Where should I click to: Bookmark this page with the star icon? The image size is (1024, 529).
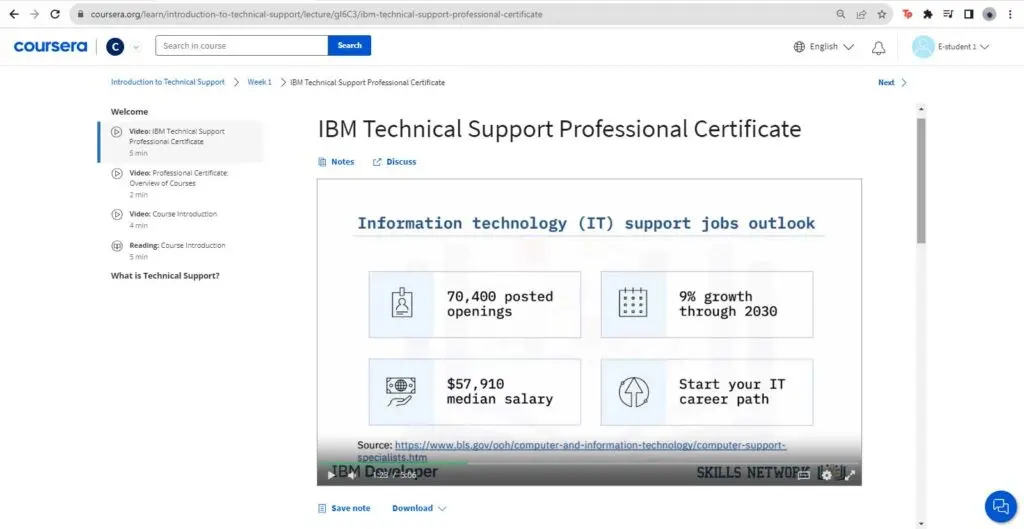tap(882, 14)
